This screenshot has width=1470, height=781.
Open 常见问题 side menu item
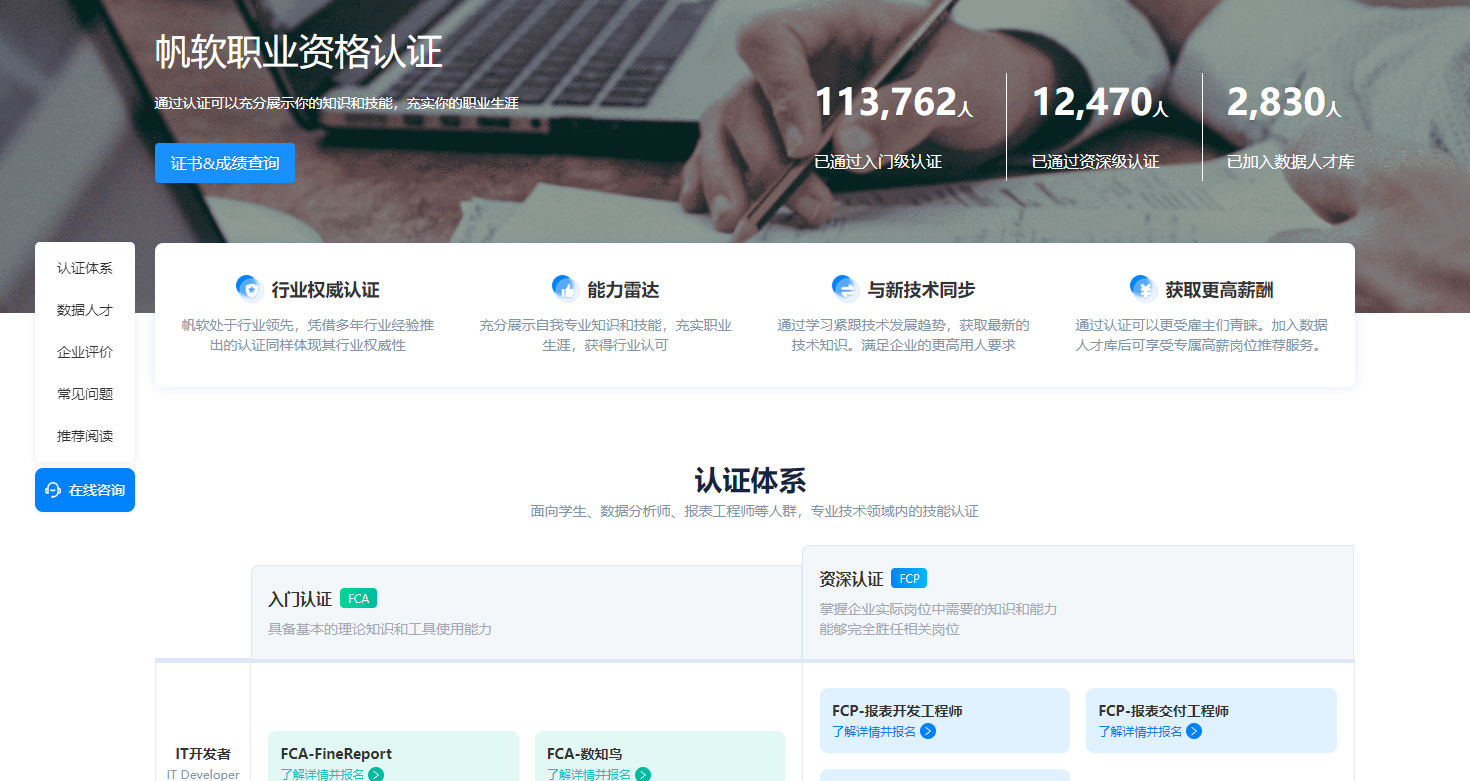pos(85,394)
